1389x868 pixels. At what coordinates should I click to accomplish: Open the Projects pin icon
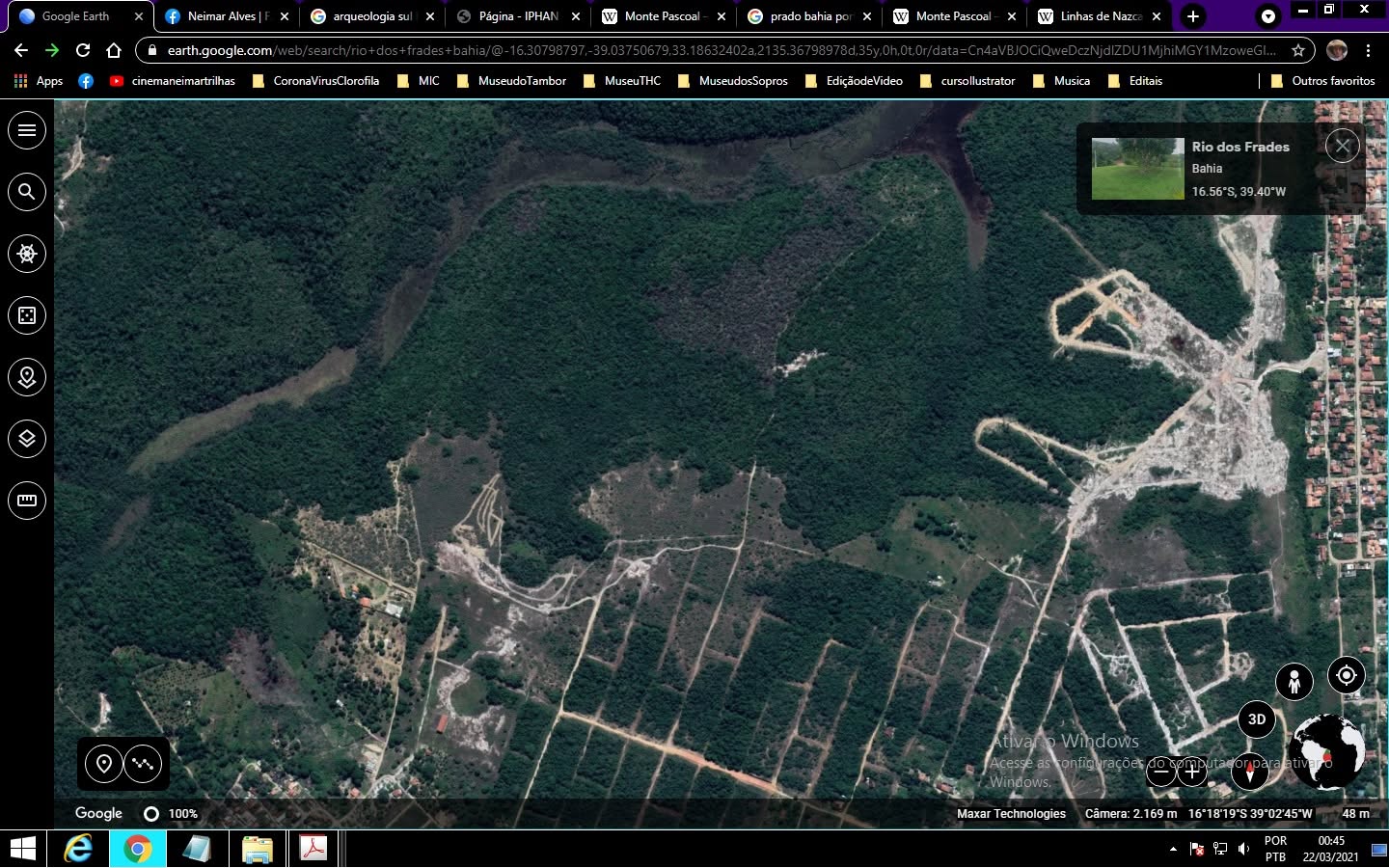click(27, 377)
